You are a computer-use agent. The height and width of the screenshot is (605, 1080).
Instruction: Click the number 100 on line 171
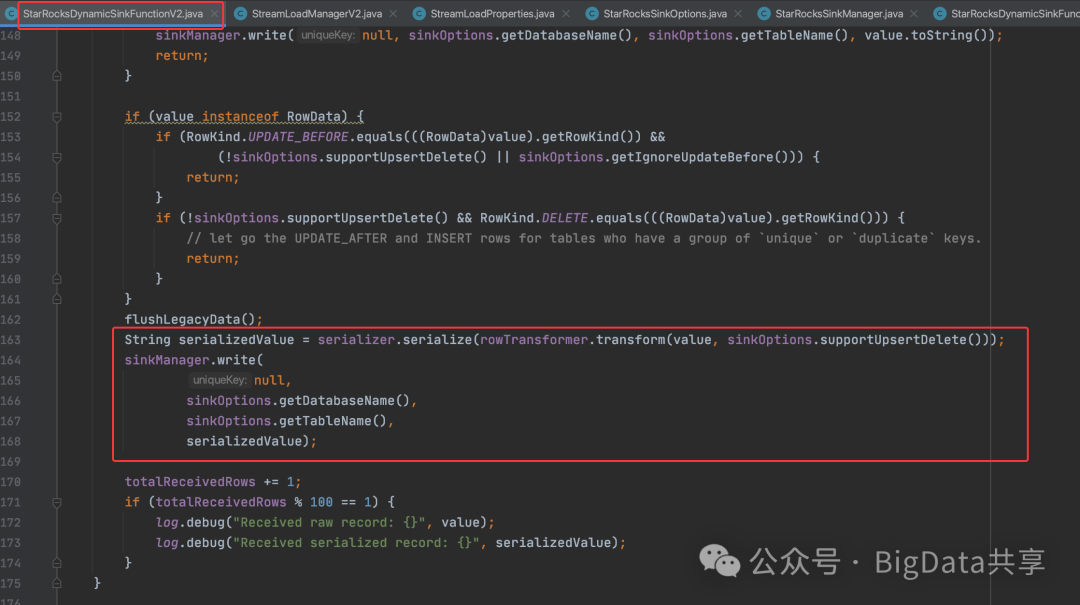coord(321,502)
